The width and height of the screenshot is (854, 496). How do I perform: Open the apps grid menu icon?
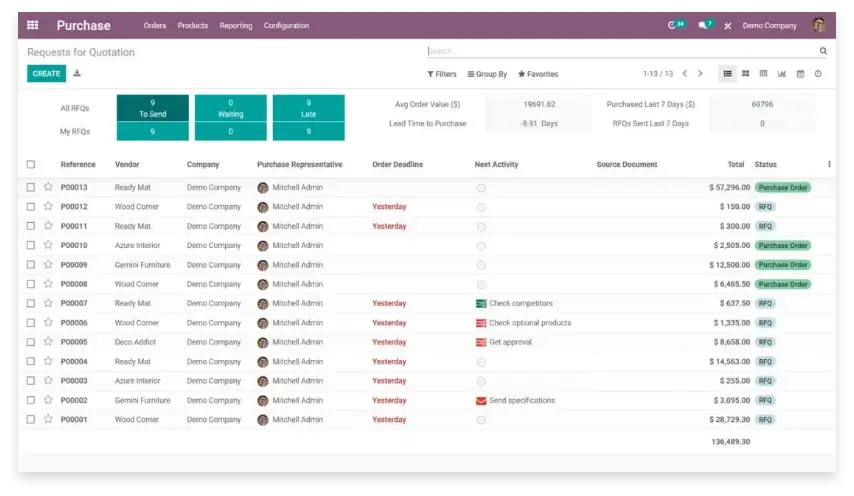[32, 25]
